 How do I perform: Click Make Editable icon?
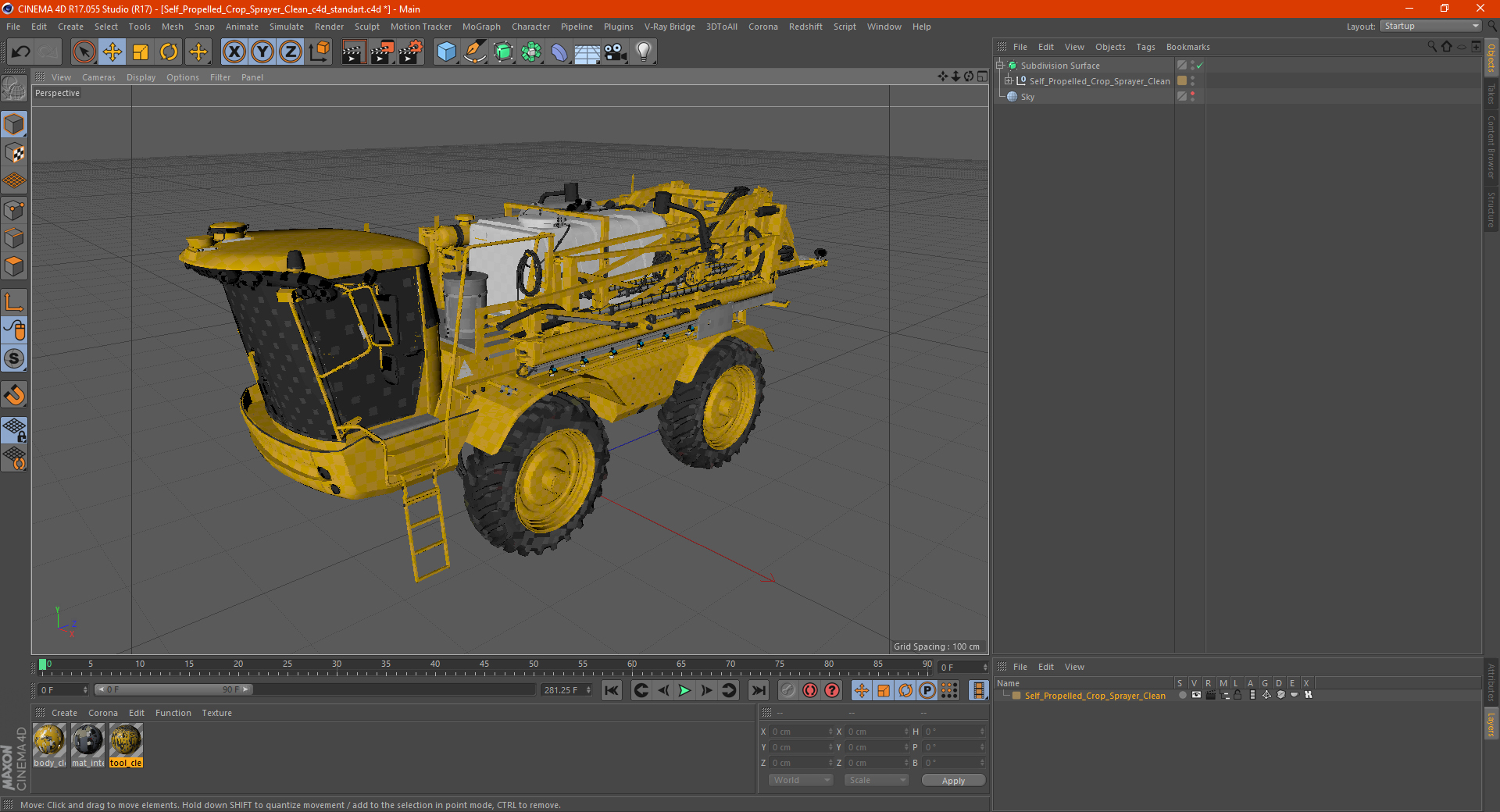point(14,90)
